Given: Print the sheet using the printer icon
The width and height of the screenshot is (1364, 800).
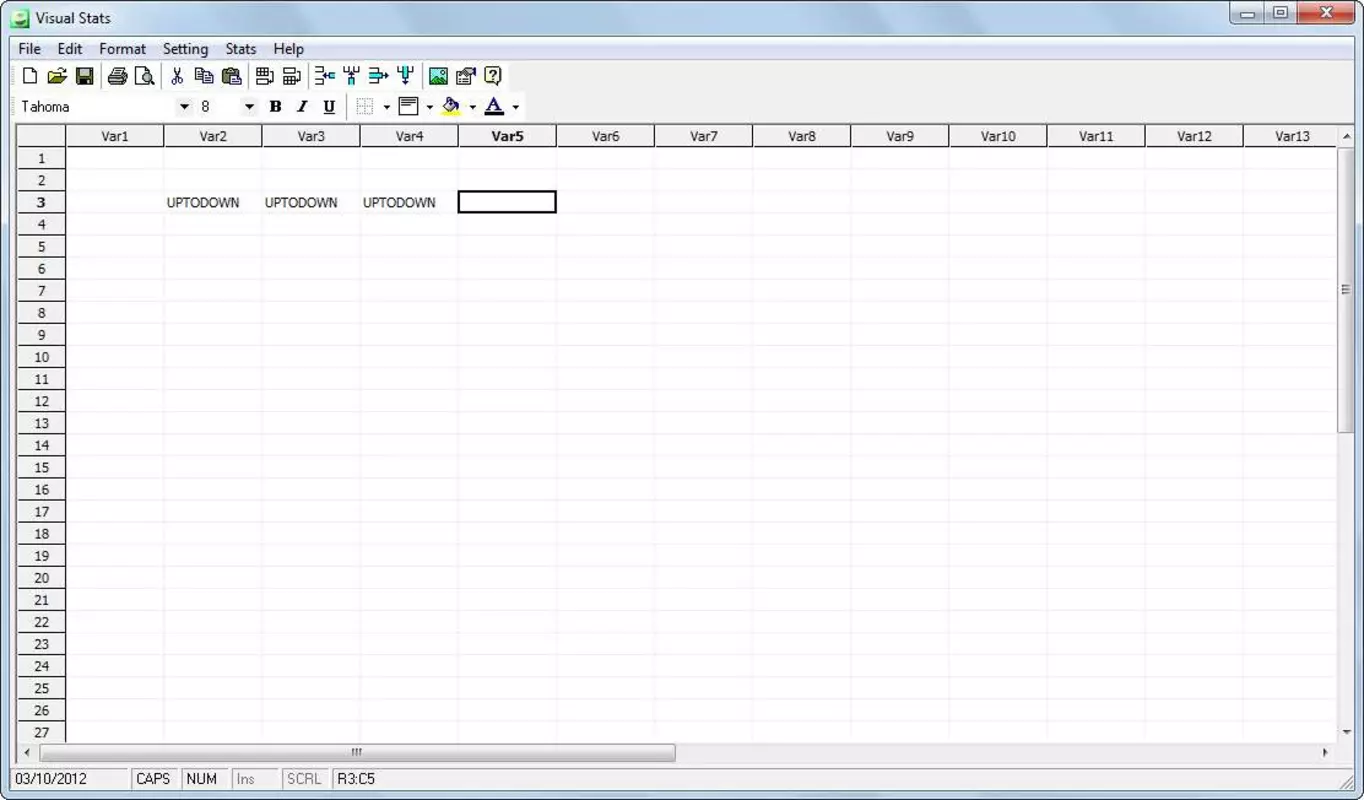Looking at the screenshot, I should point(117,76).
